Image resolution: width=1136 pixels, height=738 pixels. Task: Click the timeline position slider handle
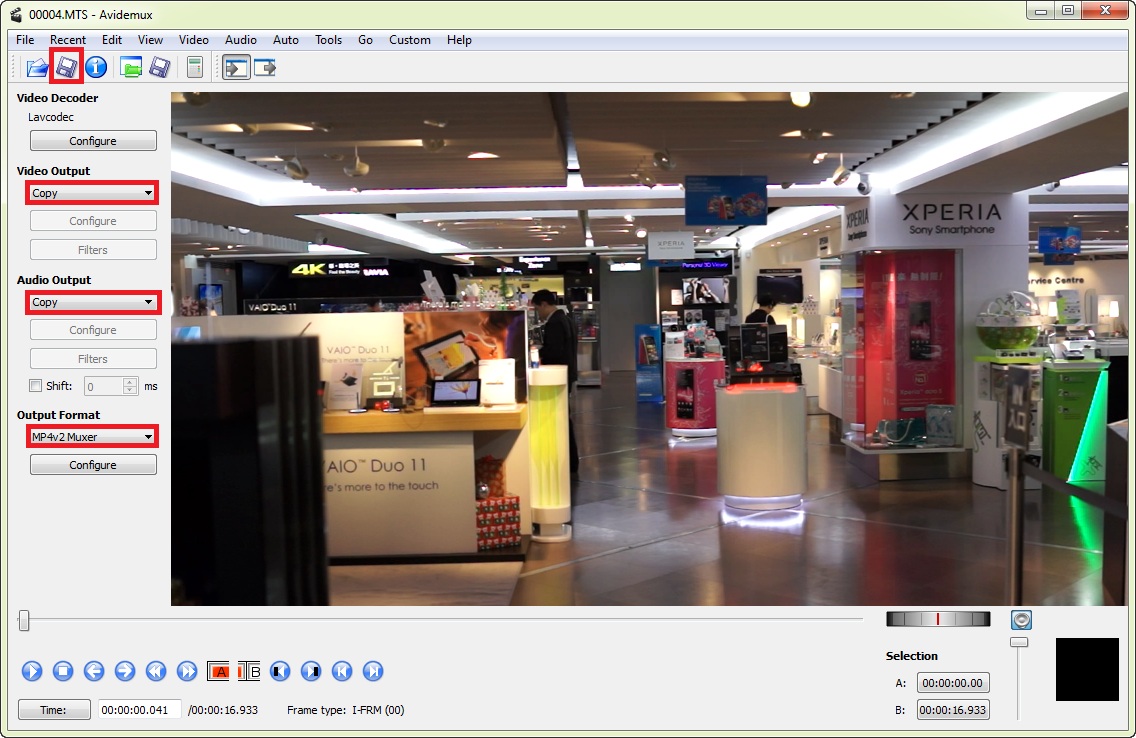24,621
